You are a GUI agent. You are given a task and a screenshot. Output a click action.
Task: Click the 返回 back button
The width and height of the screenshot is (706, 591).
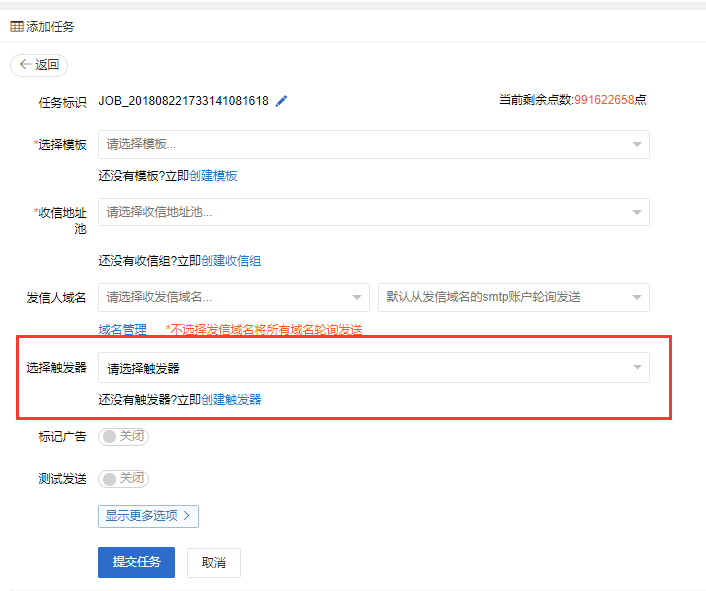(x=39, y=65)
